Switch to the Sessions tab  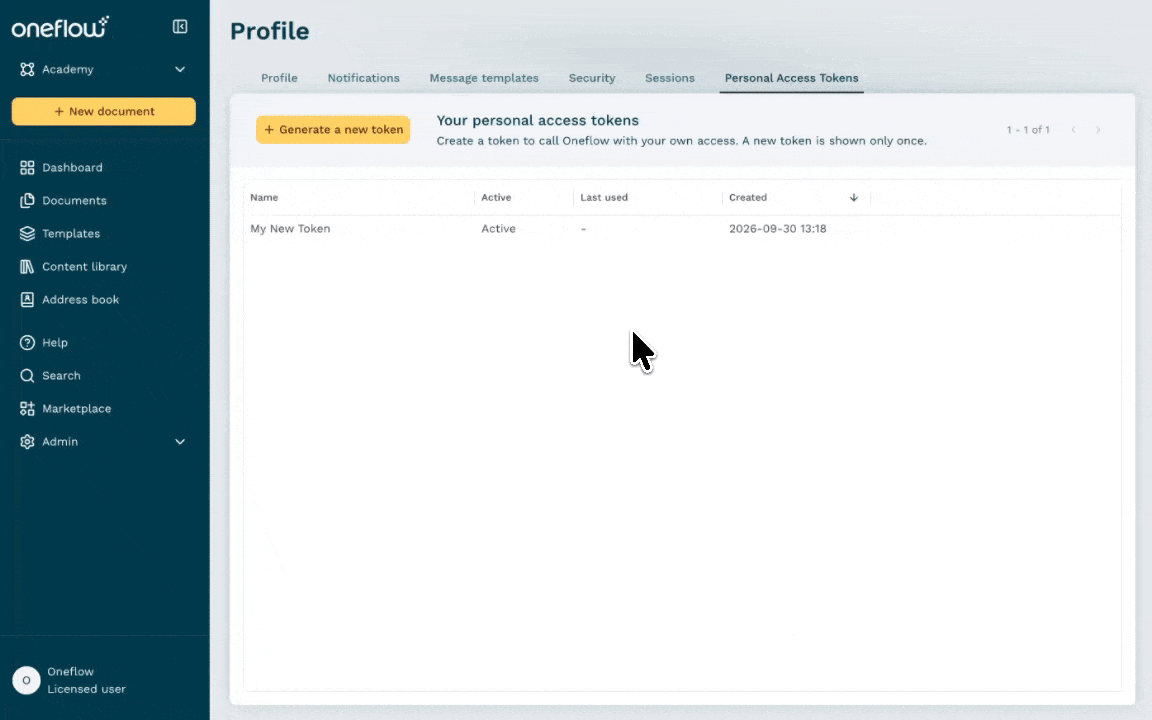[x=670, y=78]
